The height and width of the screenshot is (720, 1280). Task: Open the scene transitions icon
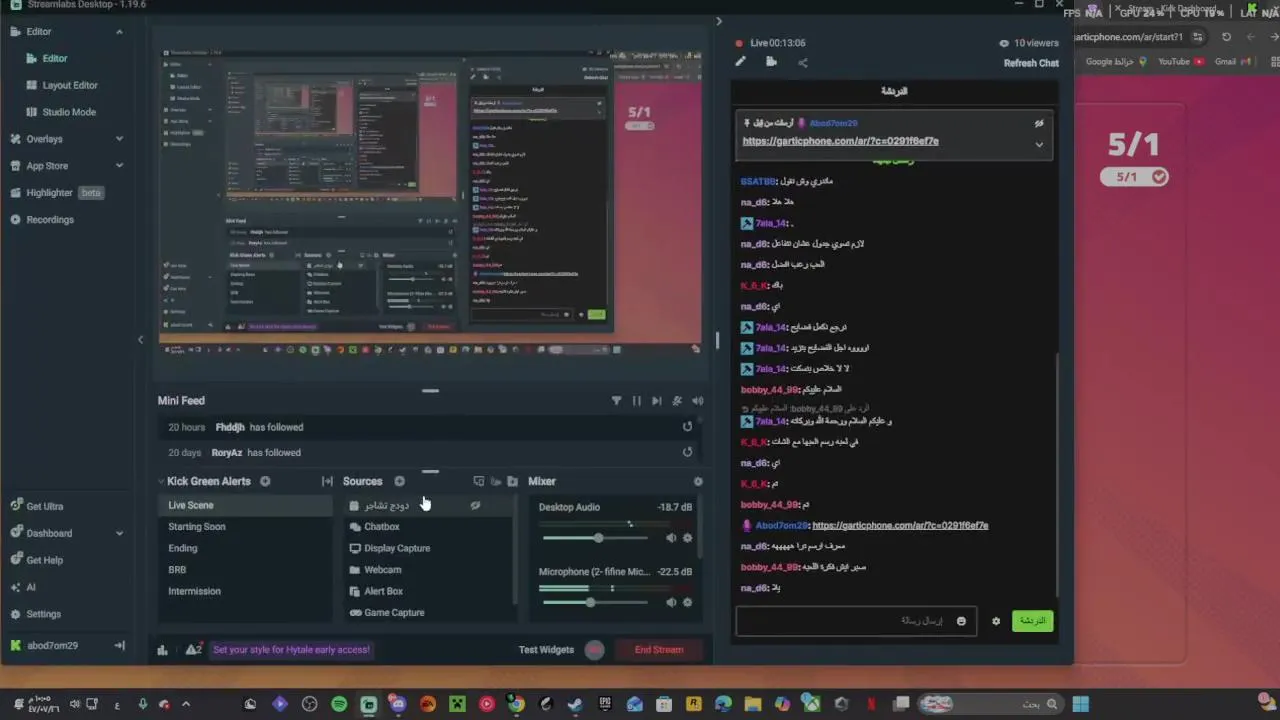click(327, 481)
